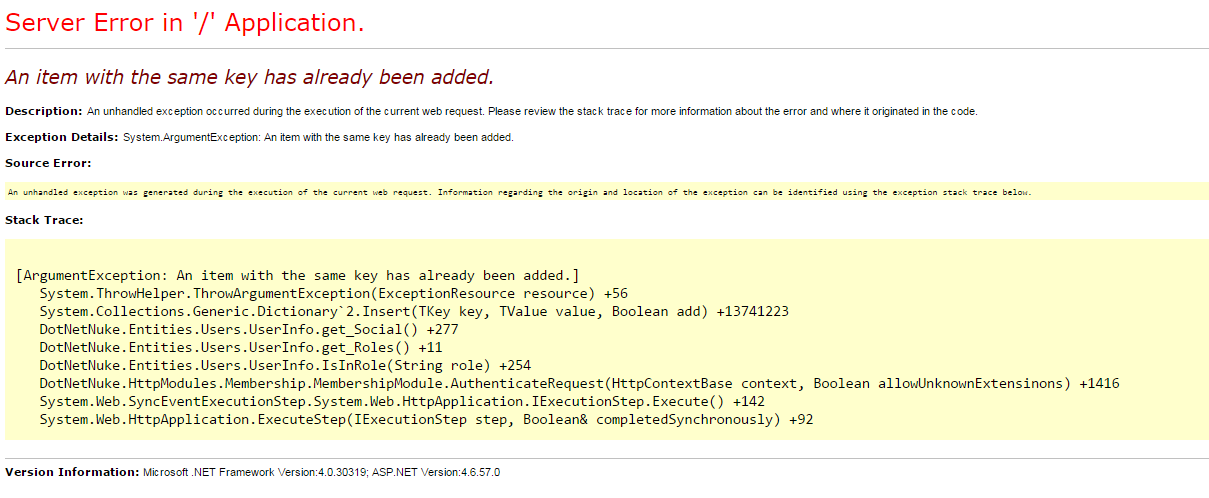The width and height of the screenshot is (1209, 498).
Task: Click the MembershipModule.AuthenticateRequest stack line
Action: pyautogui.click(x=580, y=383)
